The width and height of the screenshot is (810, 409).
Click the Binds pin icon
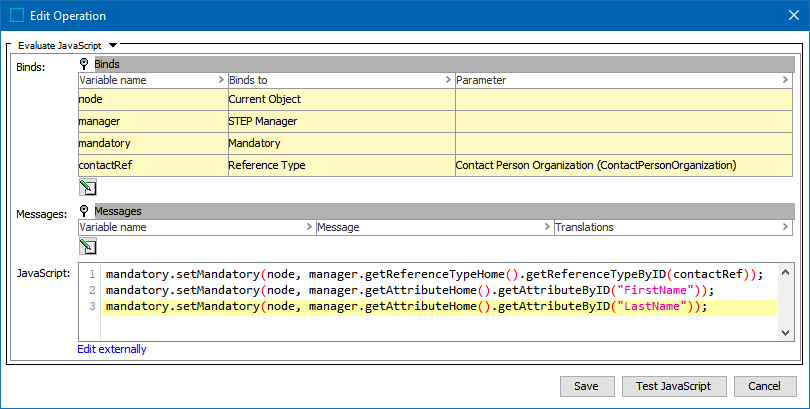pyautogui.click(x=85, y=63)
